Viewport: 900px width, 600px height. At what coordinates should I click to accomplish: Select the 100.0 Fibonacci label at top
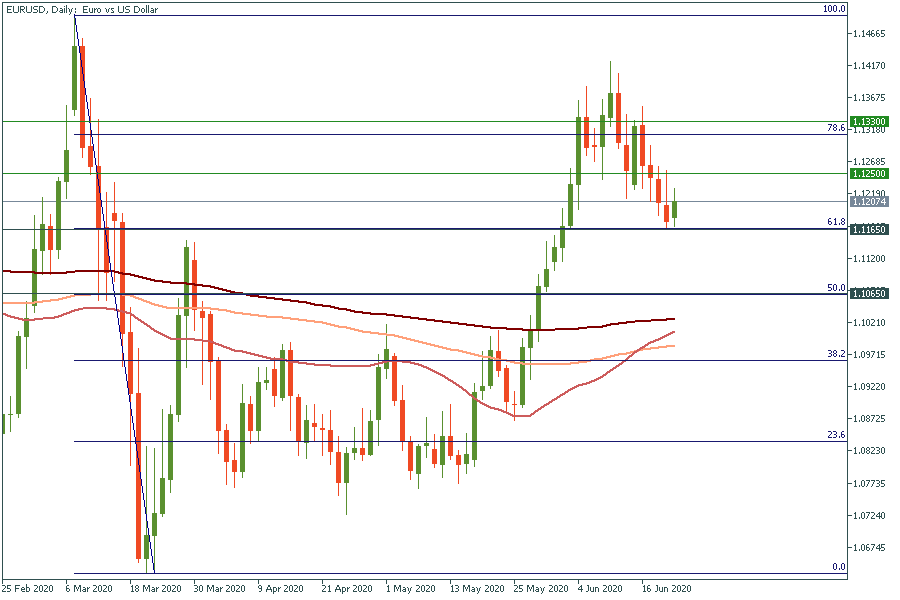pyautogui.click(x=834, y=9)
